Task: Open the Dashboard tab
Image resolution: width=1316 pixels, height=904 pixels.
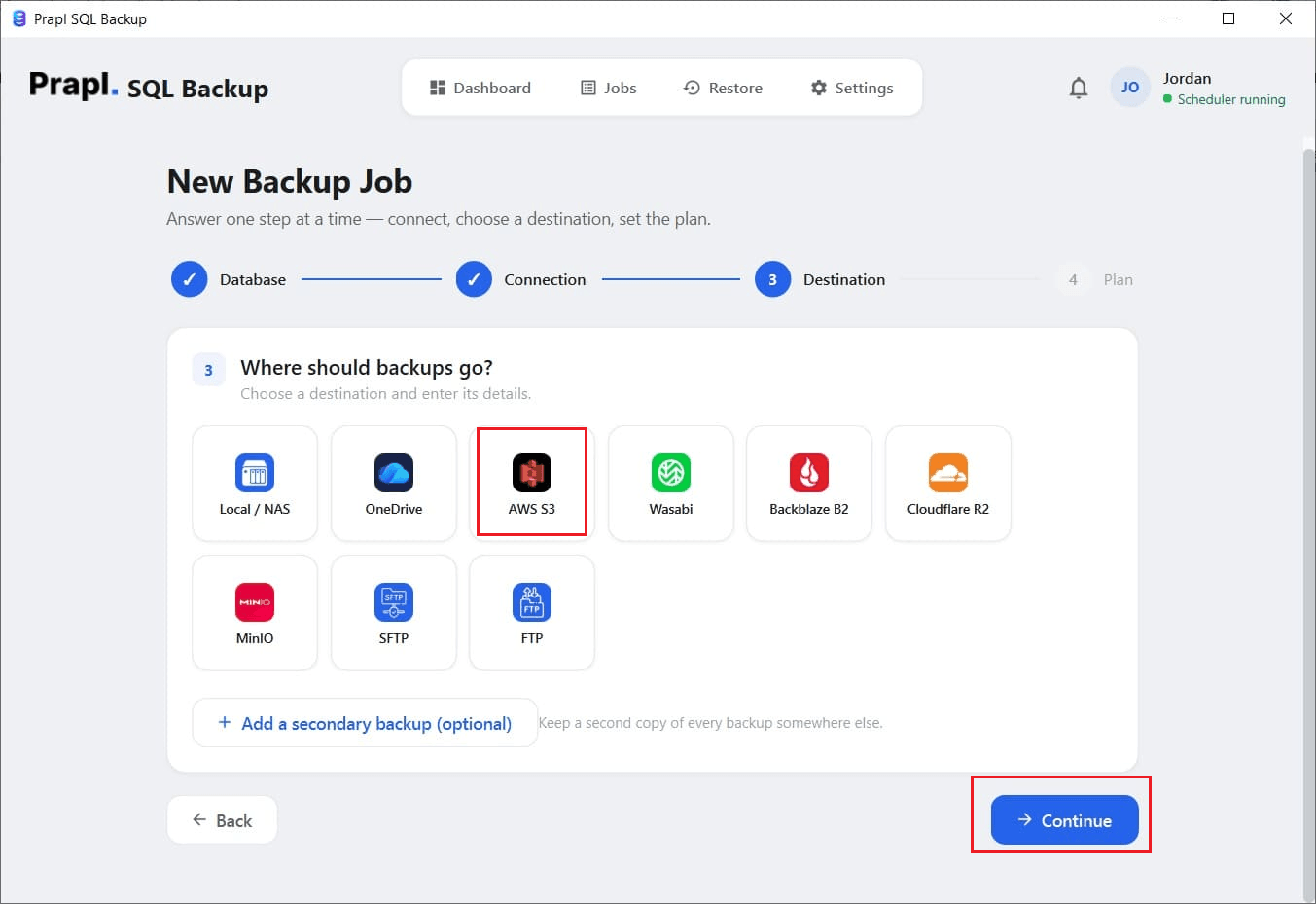Action: (480, 88)
